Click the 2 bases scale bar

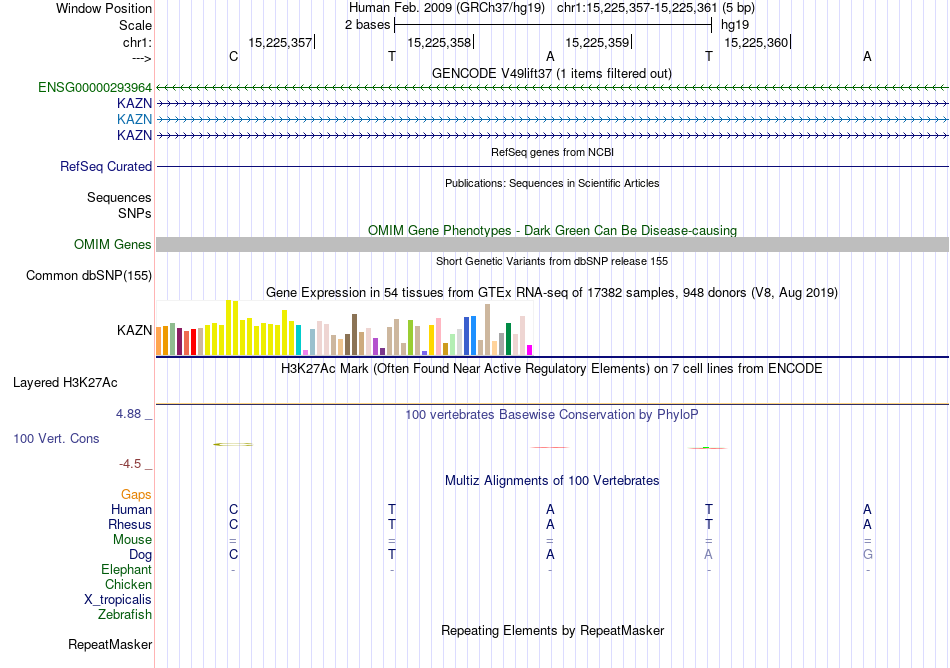[x=553, y=25]
